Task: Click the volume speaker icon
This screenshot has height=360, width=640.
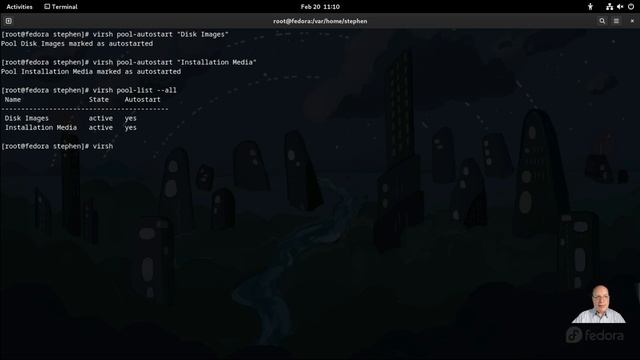Action: [x=620, y=7]
